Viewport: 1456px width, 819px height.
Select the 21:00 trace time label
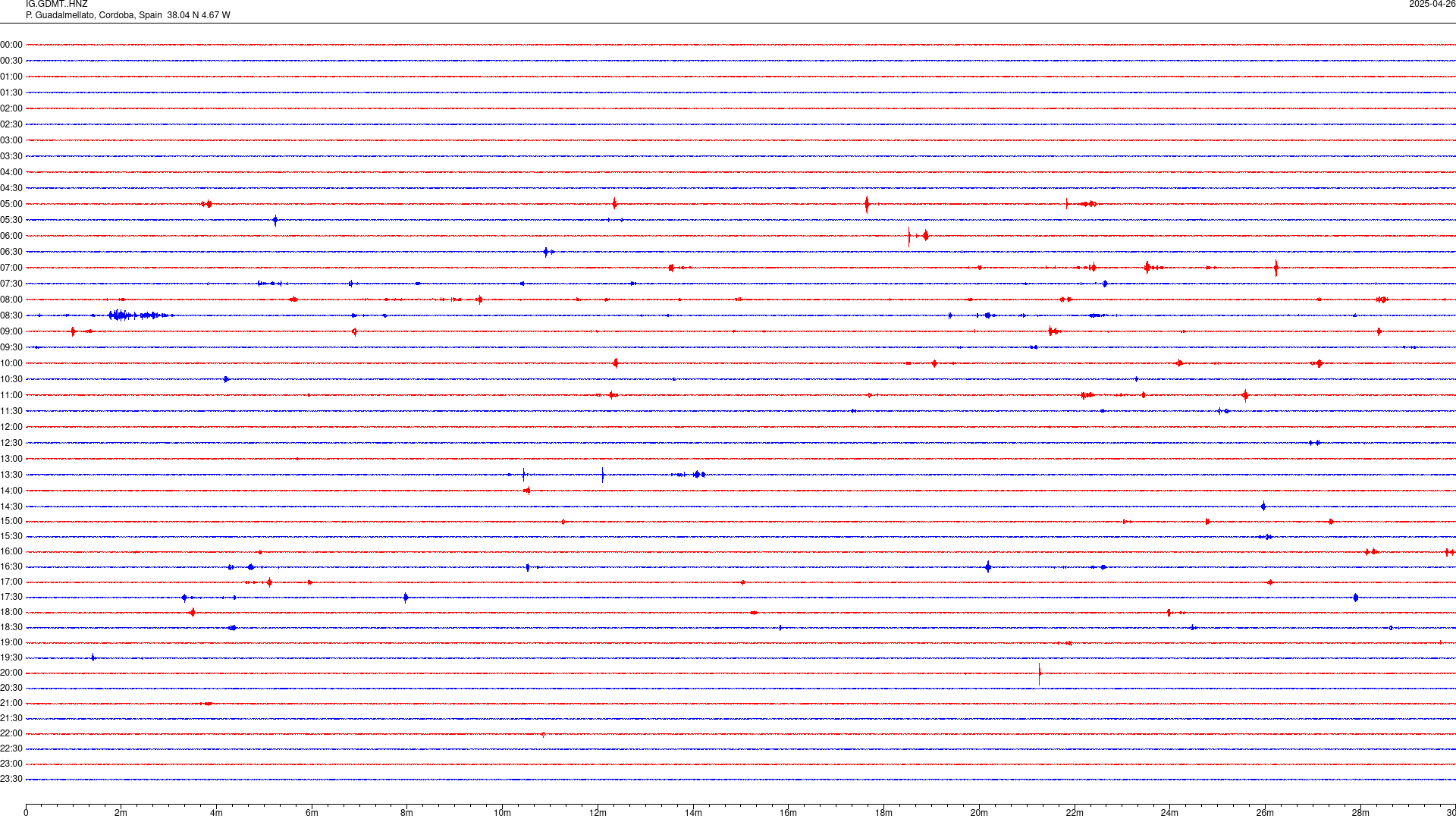click(x=11, y=703)
